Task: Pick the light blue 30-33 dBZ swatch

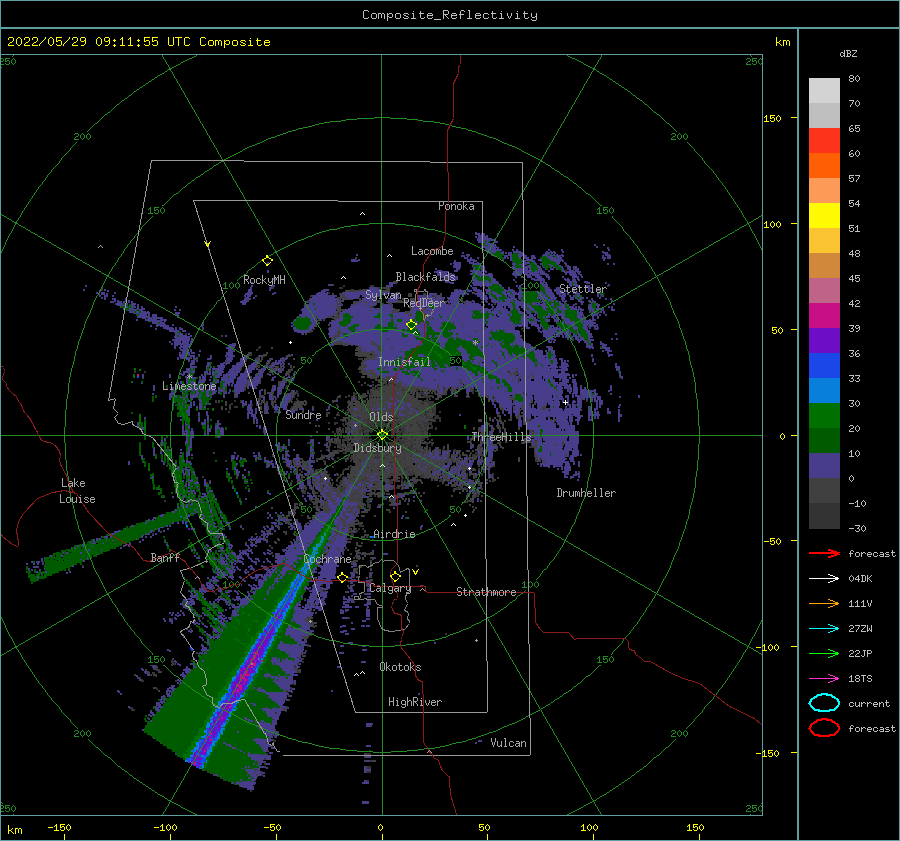Action: [x=824, y=390]
